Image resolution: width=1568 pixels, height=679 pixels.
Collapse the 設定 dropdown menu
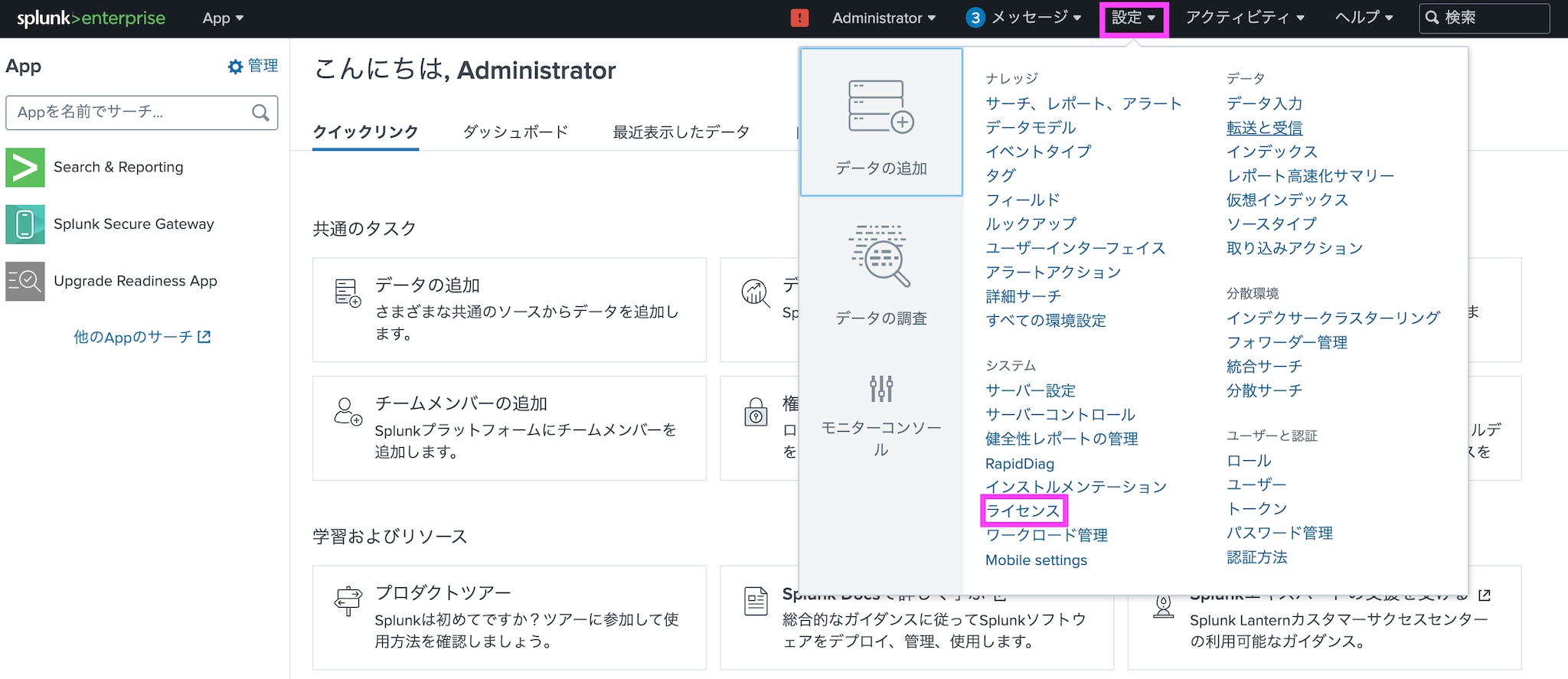(x=1134, y=18)
